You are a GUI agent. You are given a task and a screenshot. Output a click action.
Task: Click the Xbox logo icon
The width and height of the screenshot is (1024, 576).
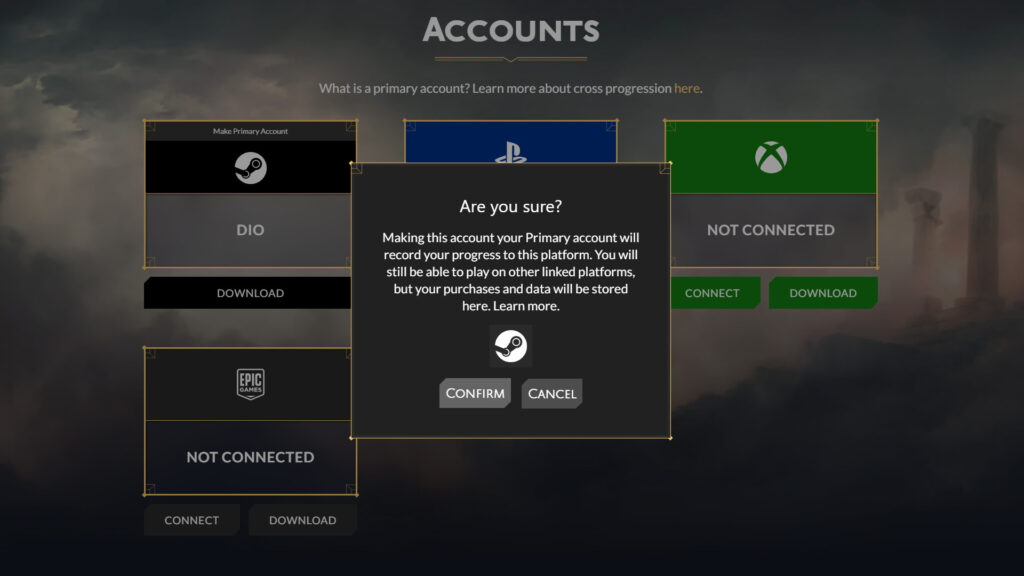[x=771, y=155]
